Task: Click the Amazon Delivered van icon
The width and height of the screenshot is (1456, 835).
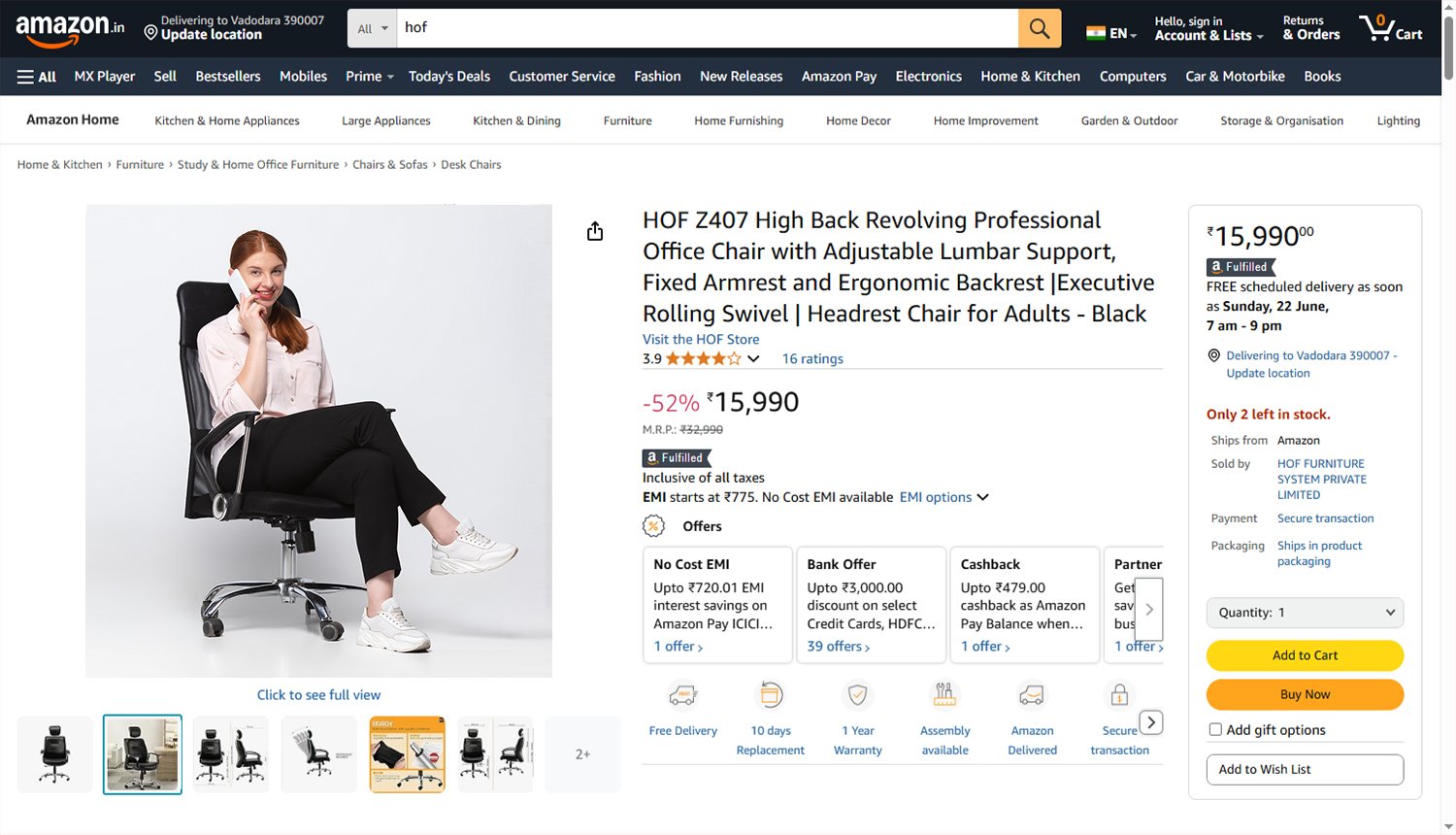Action: point(1032,694)
